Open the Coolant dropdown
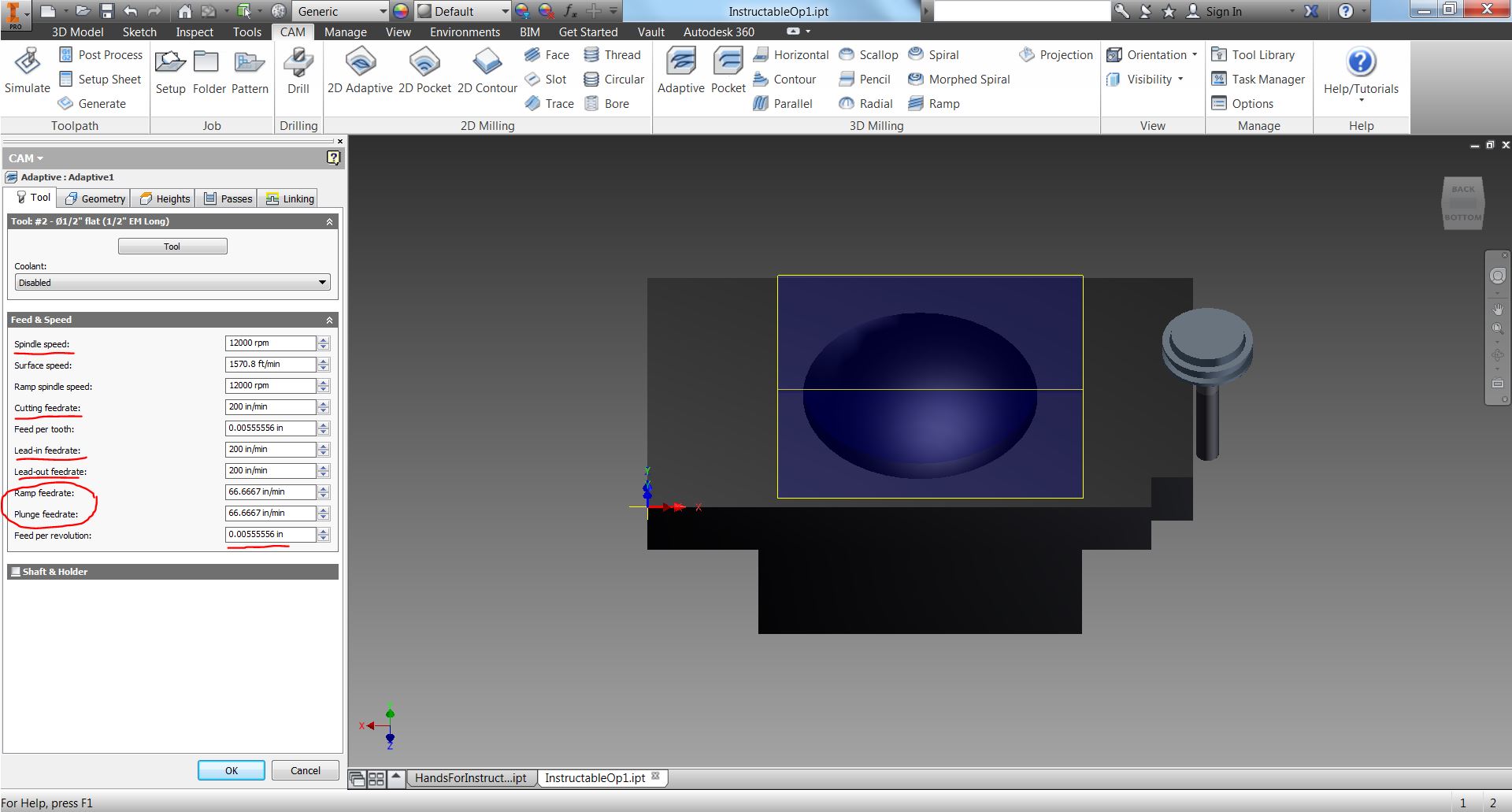This screenshot has height=812, width=1512. click(172, 283)
